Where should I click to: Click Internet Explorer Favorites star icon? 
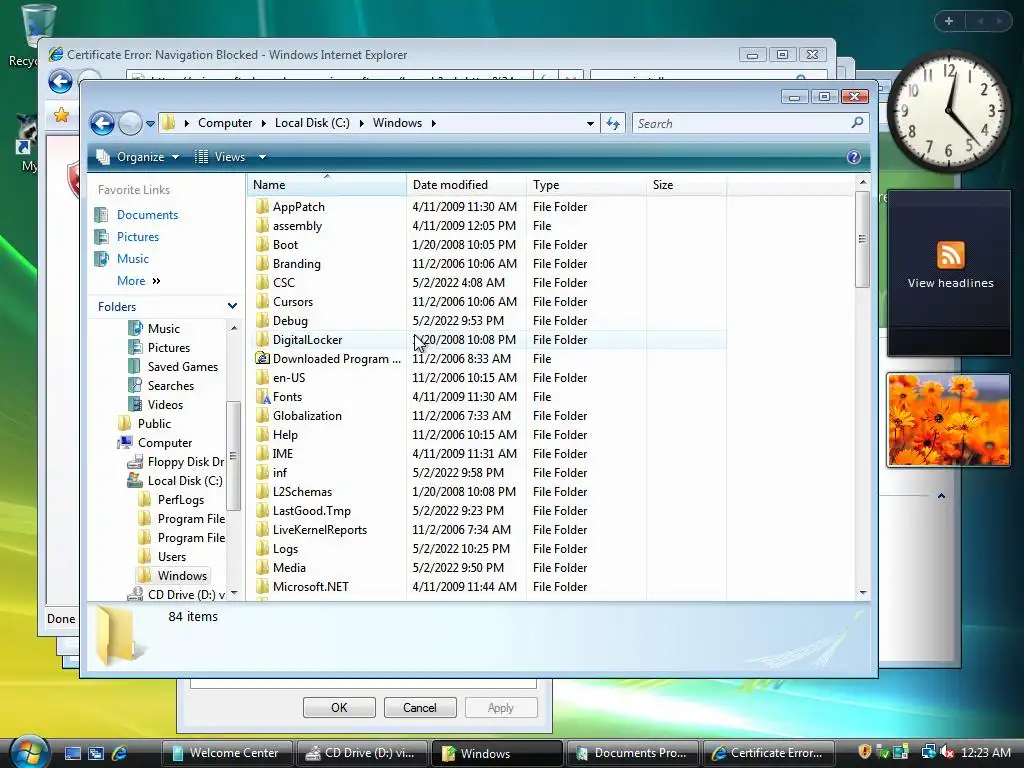pos(61,116)
